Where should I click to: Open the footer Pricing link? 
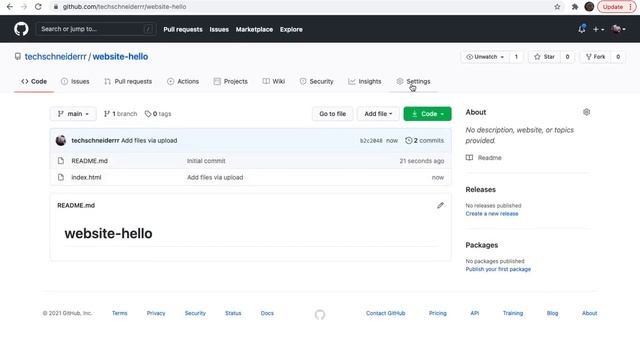(438, 313)
